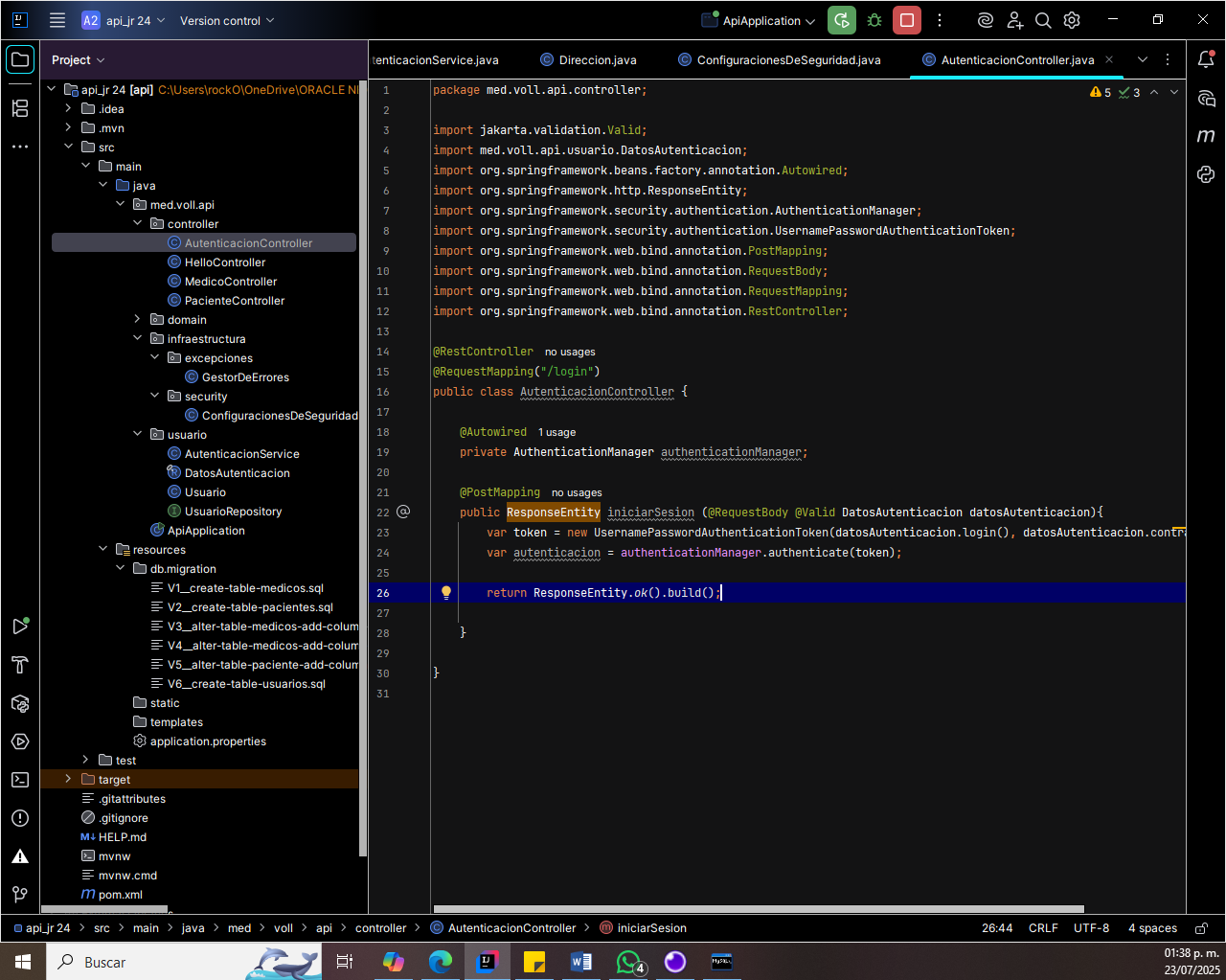Open the Terminal tool window
Screen dimensions: 1226x980
click(x=20, y=780)
